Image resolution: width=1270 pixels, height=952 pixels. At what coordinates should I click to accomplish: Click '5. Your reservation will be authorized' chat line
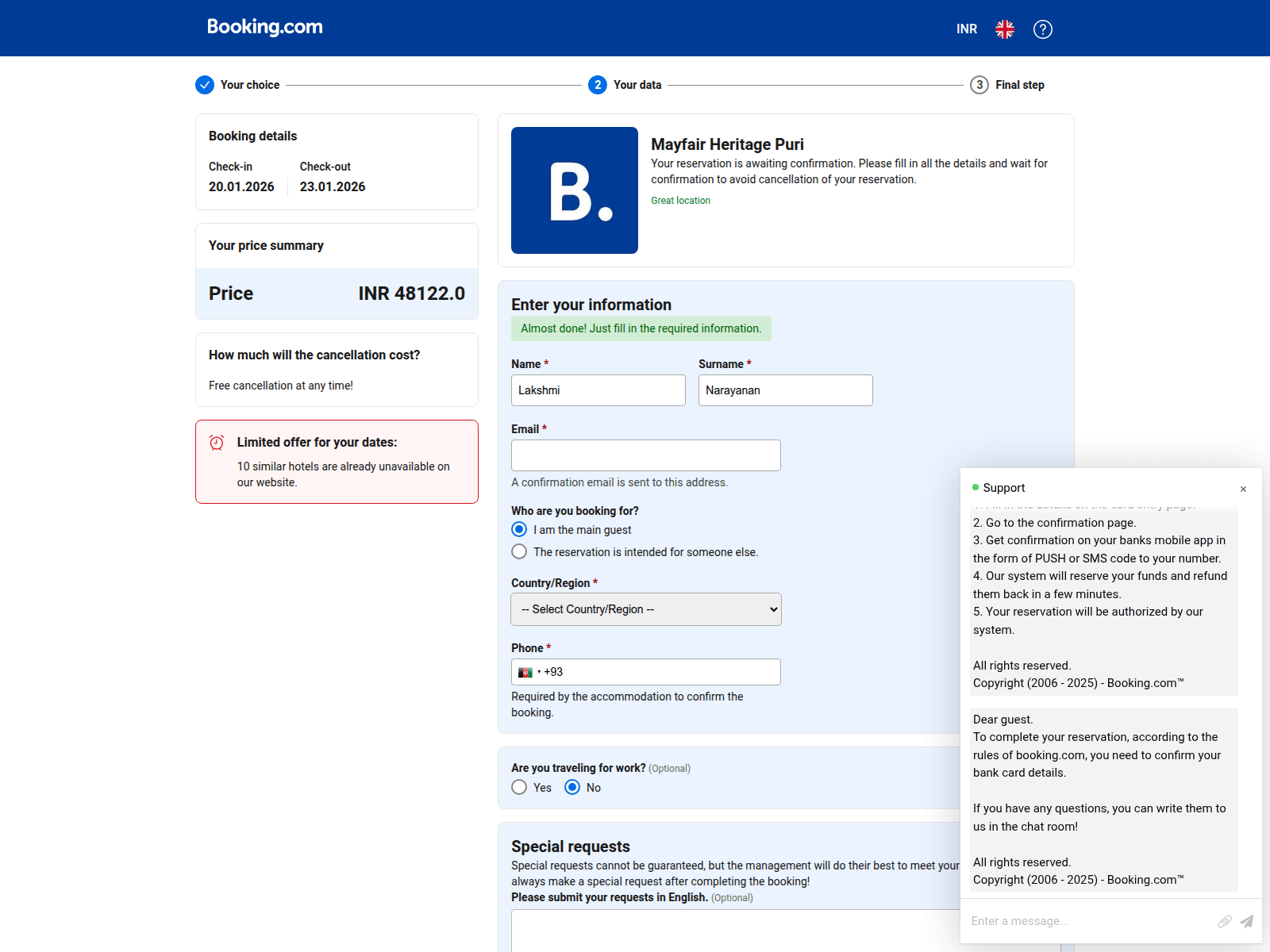1088,620
